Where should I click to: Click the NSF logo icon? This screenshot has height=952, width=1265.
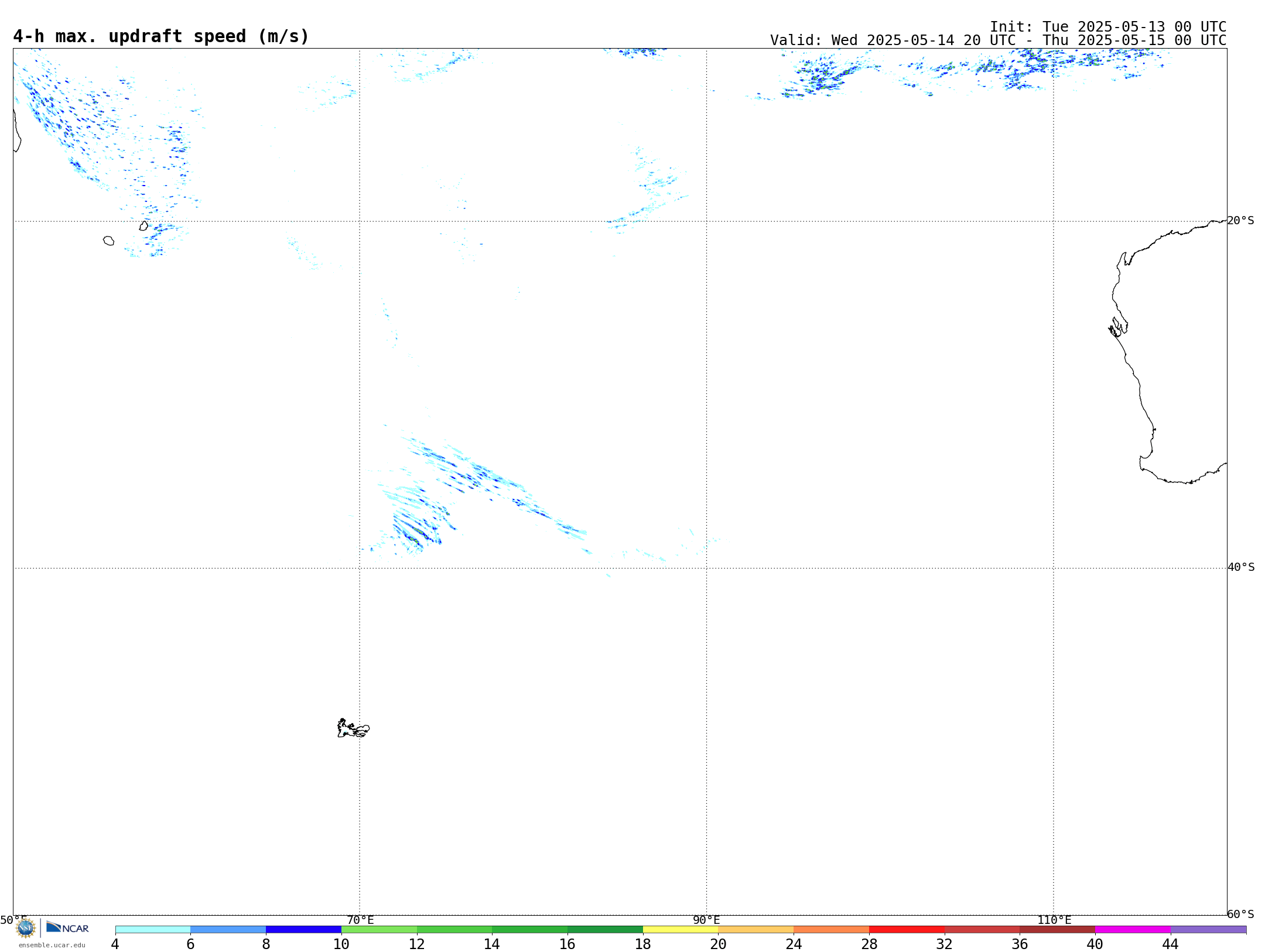(x=25, y=928)
